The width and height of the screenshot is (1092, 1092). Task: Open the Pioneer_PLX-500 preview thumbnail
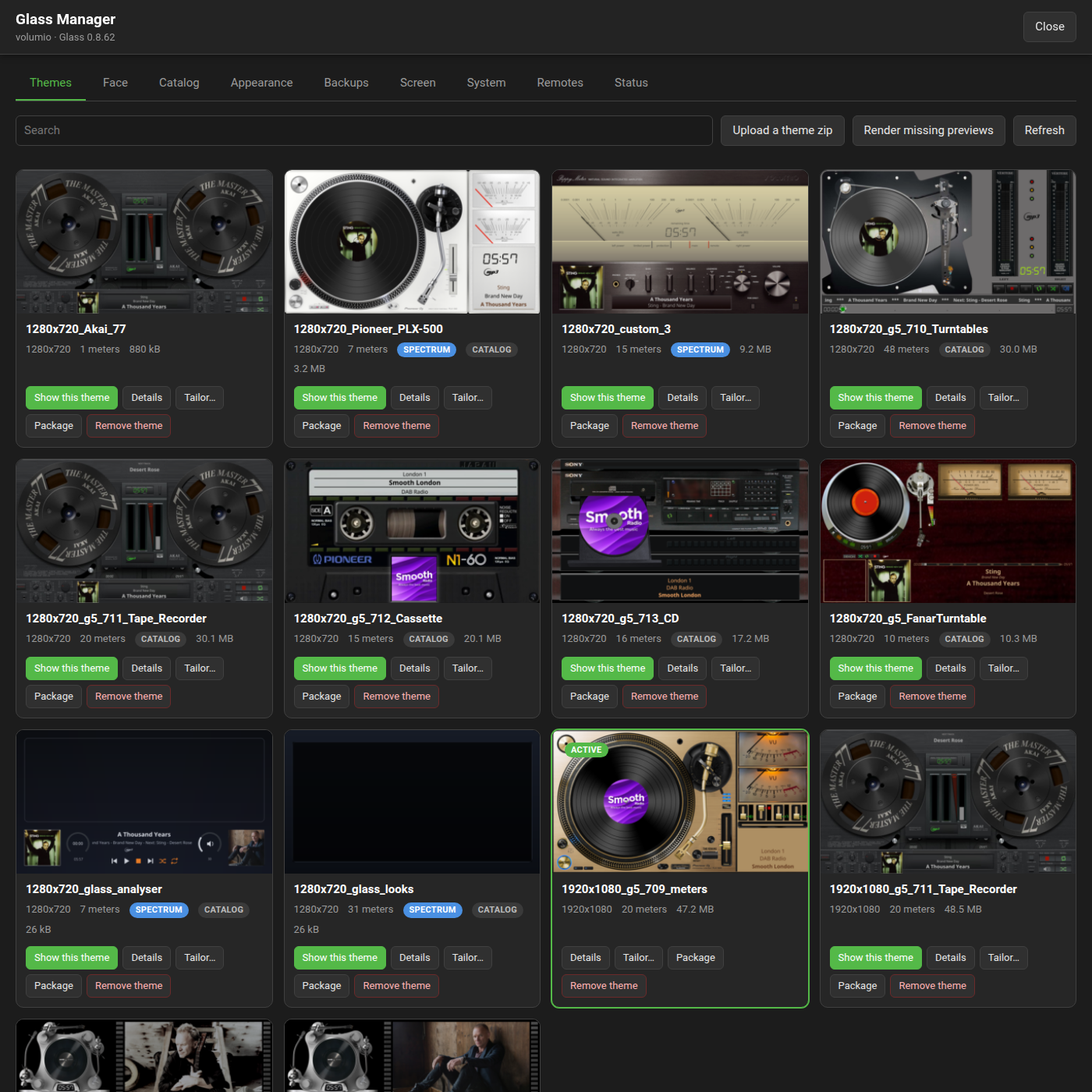(412, 242)
